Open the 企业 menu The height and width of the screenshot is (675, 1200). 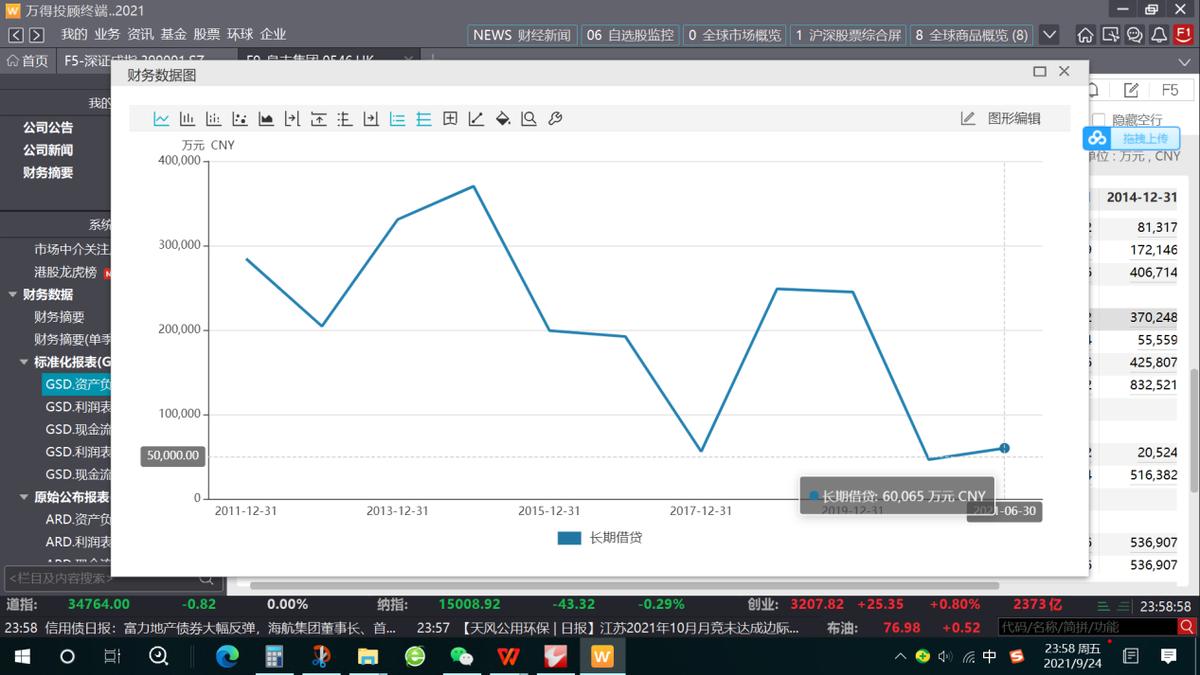(273, 34)
